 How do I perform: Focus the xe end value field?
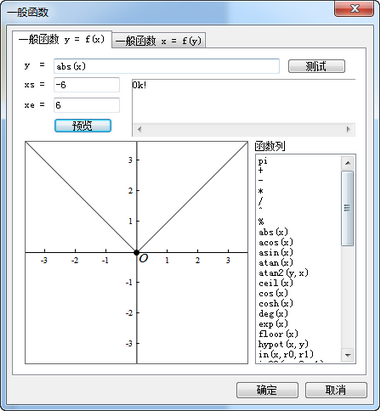87,105
